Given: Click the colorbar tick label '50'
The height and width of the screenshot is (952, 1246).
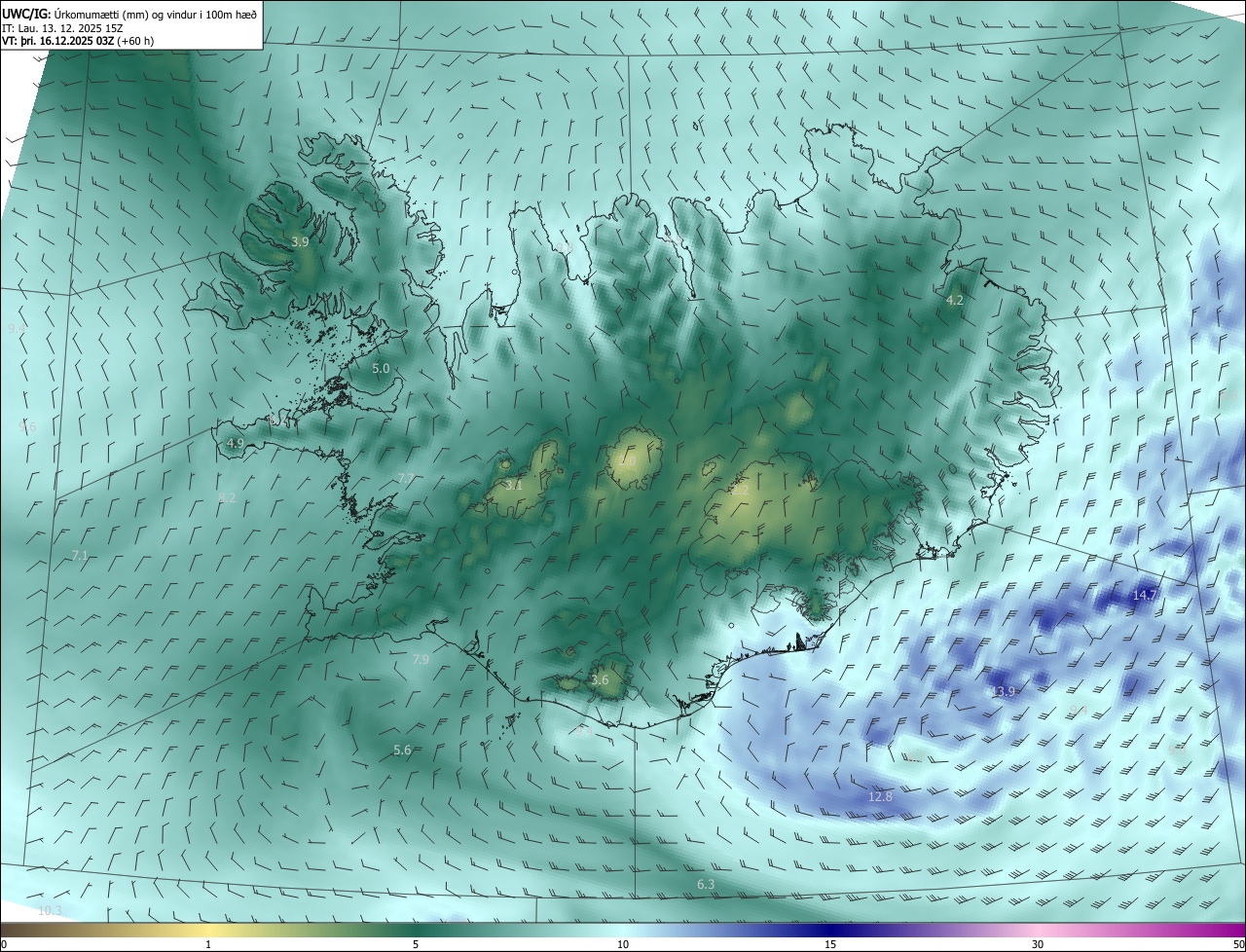Looking at the screenshot, I should [1238, 944].
